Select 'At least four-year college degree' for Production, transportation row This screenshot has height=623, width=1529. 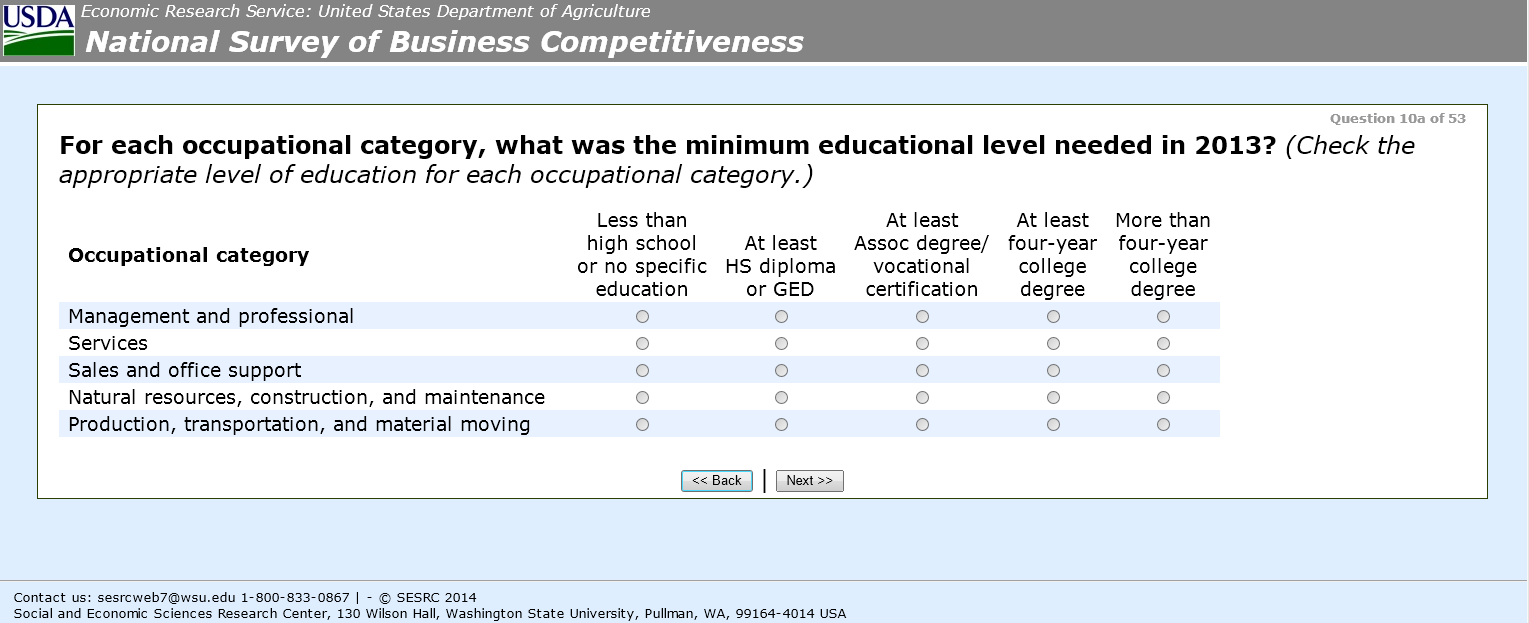1053,425
